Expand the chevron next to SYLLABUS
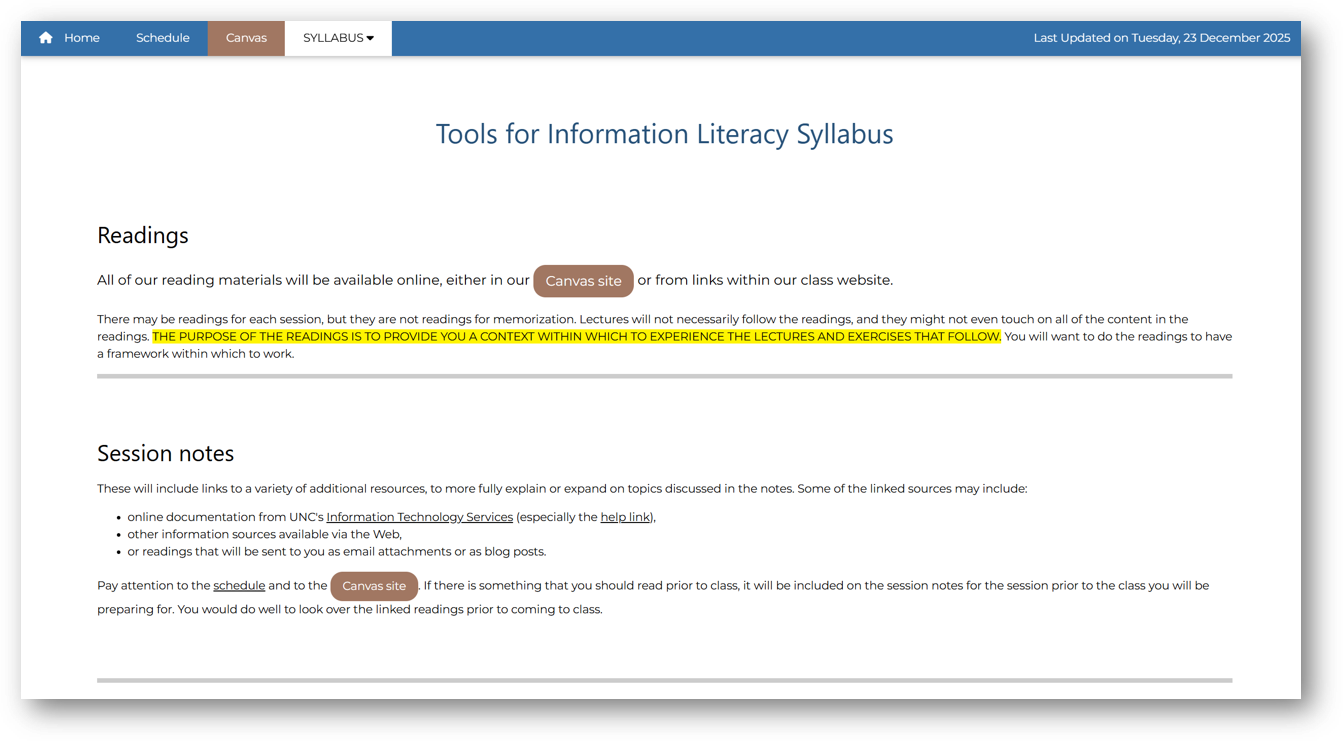Viewport: 1343px width, 741px height. [372, 39]
